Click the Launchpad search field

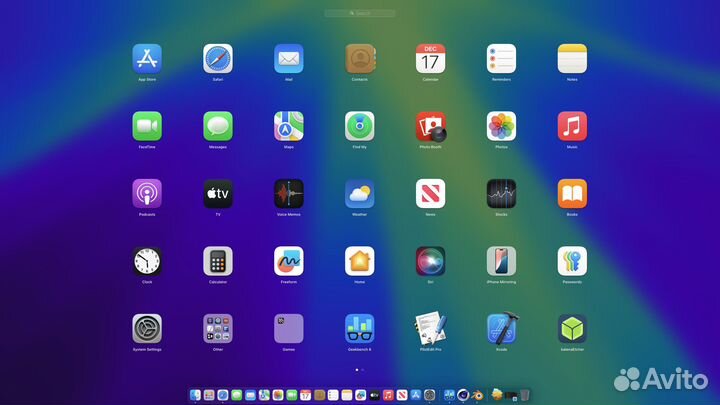360,13
